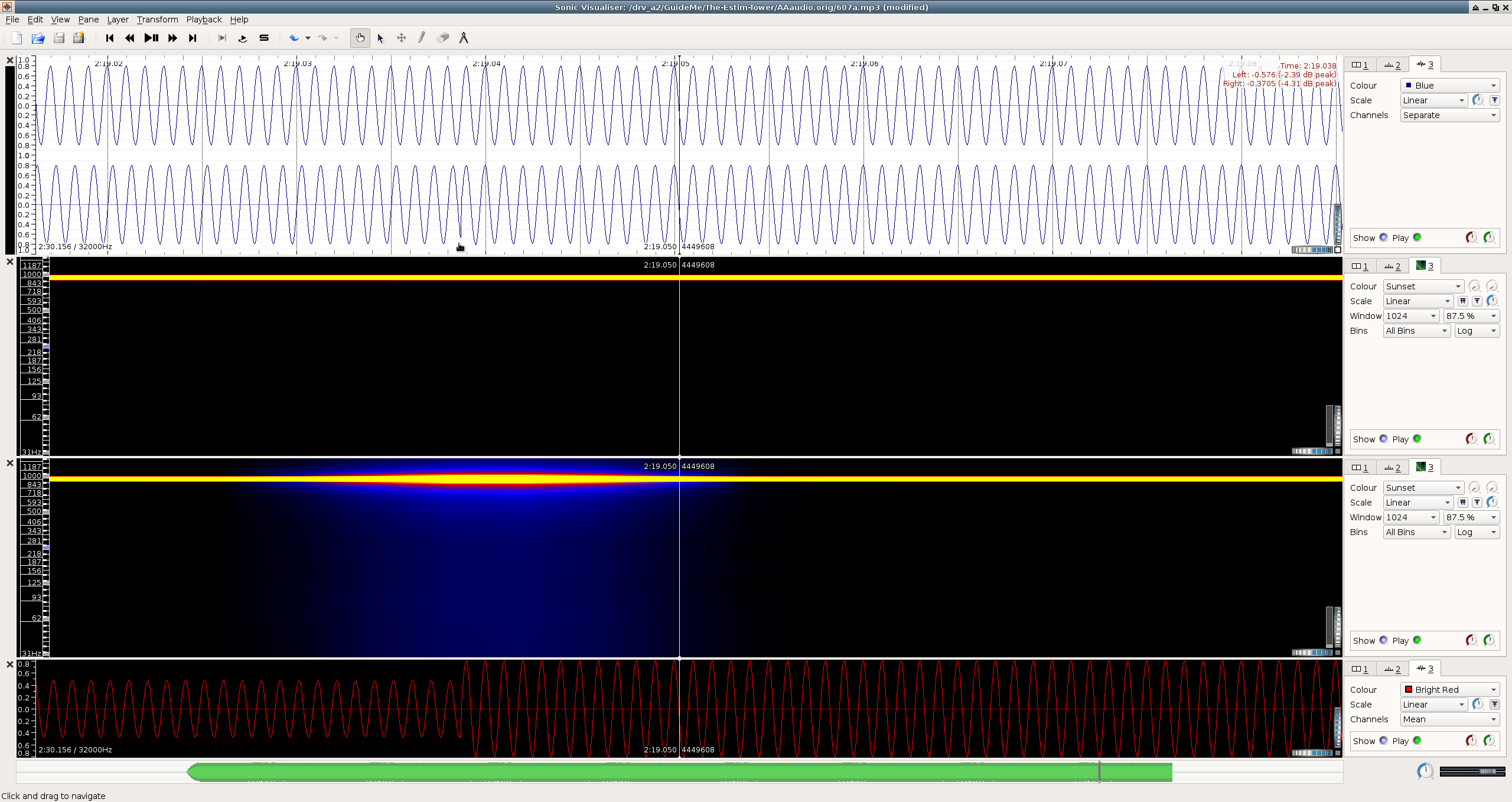Screen dimensions: 1512x802
Task: Open the Blue colour dropdown
Action: point(1450,86)
